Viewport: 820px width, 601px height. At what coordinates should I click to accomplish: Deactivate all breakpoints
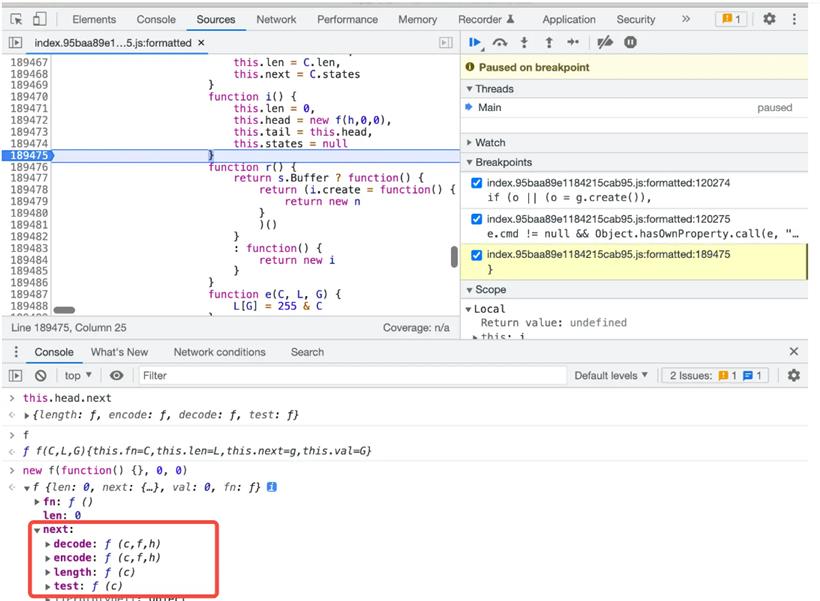coord(605,43)
